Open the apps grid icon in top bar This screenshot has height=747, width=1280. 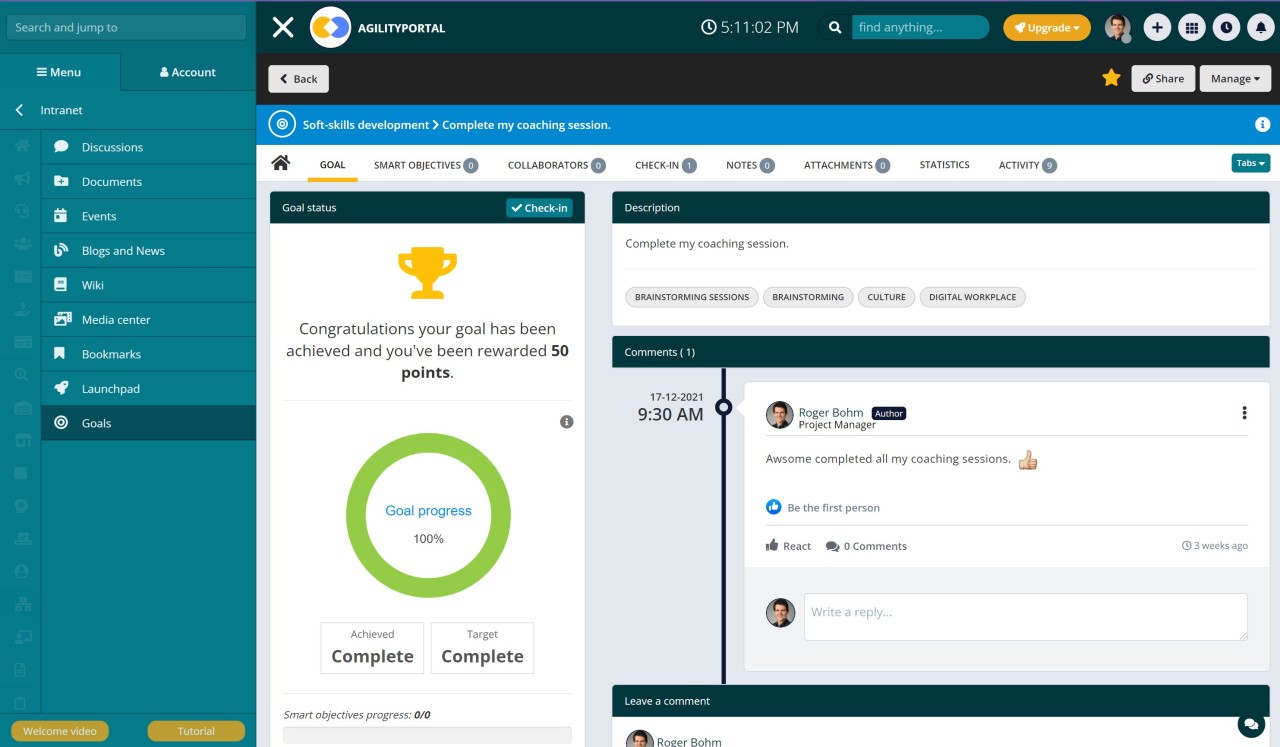(x=1192, y=27)
